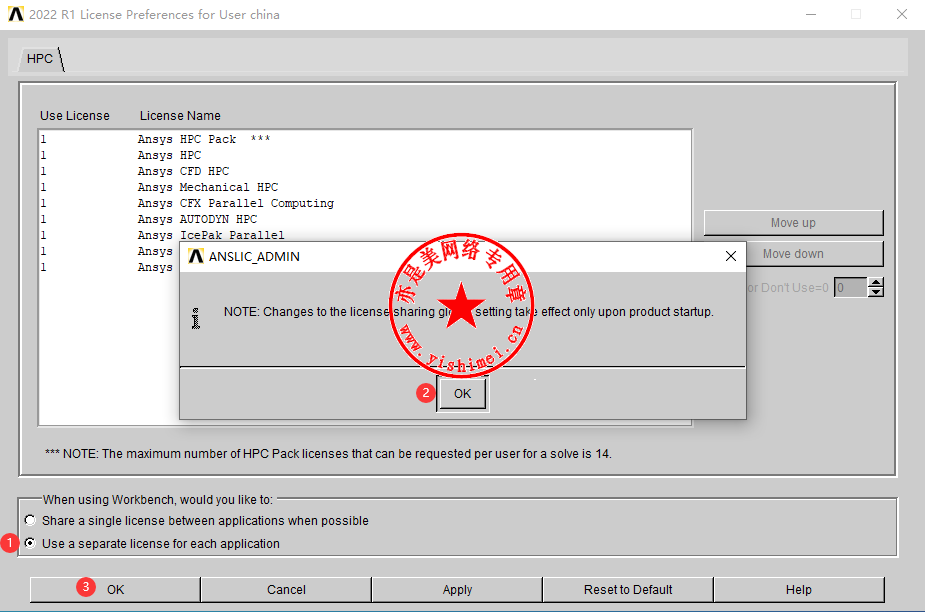Viewport: 925px width, 612px height.
Task: Decrease the Use/Don't Use value with the down arrow
Action: tap(876, 292)
